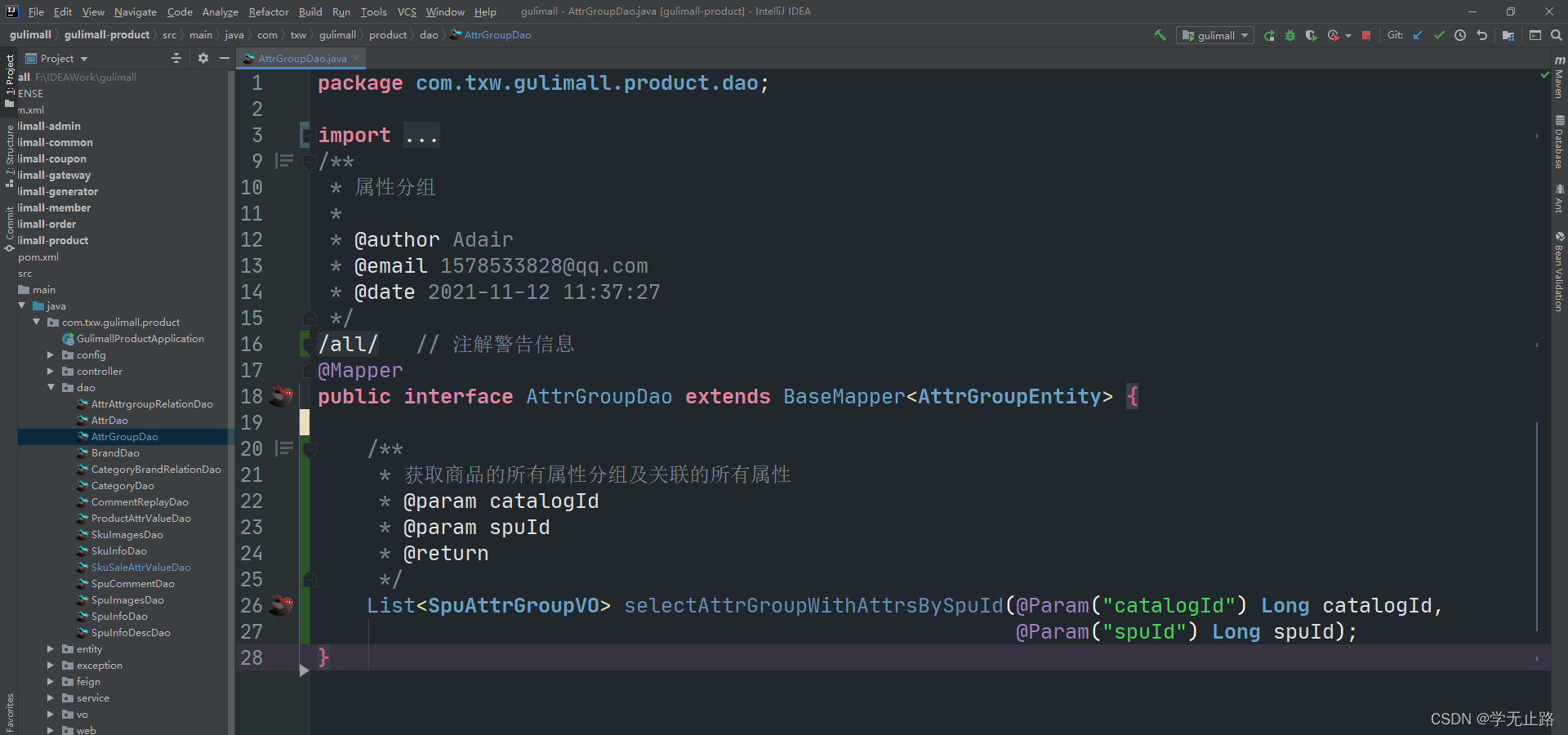Select the AttrGroupDao.java editor tab
Viewport: 1568px width, 735px height.
pos(302,58)
